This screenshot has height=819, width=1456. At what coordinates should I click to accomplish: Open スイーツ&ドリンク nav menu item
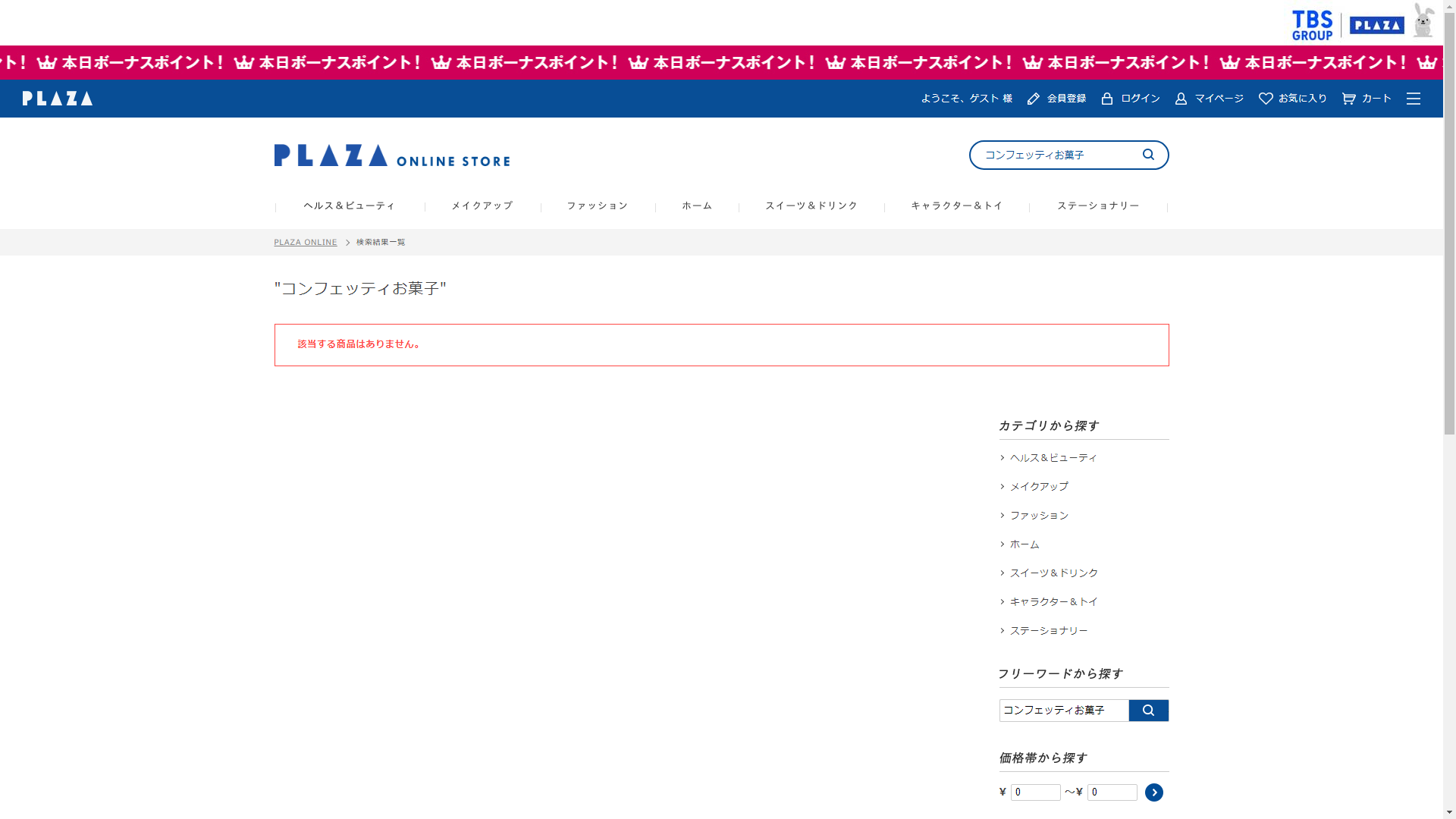(811, 206)
